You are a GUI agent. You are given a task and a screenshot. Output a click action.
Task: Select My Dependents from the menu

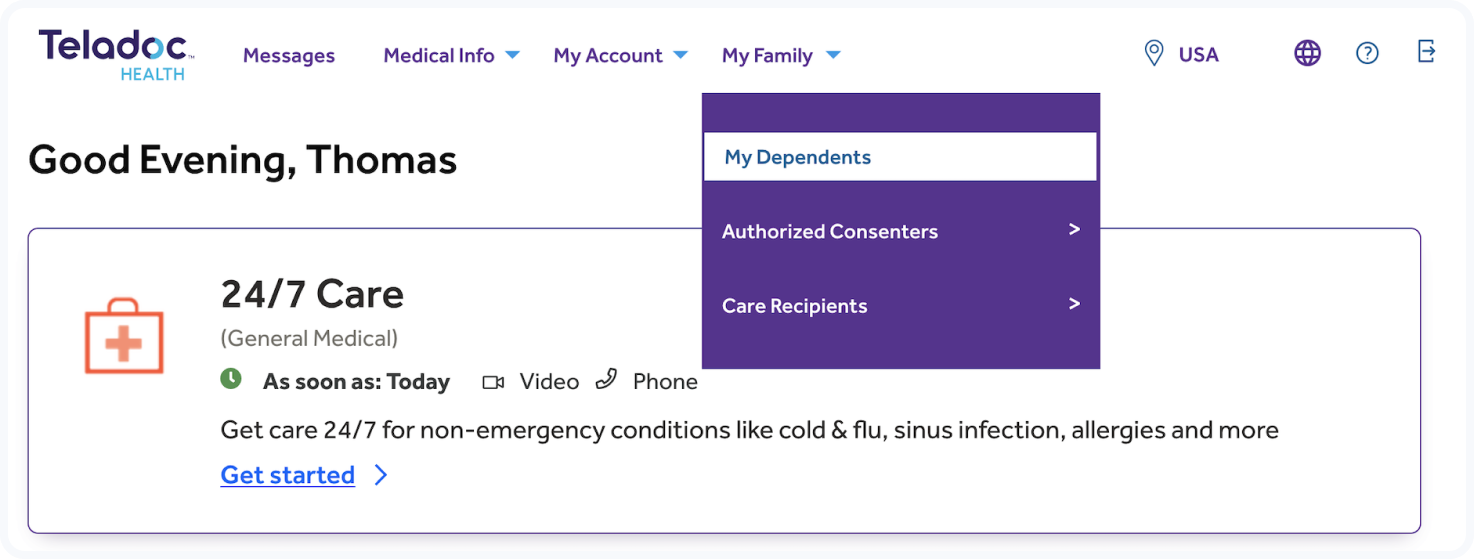pyautogui.click(x=798, y=157)
